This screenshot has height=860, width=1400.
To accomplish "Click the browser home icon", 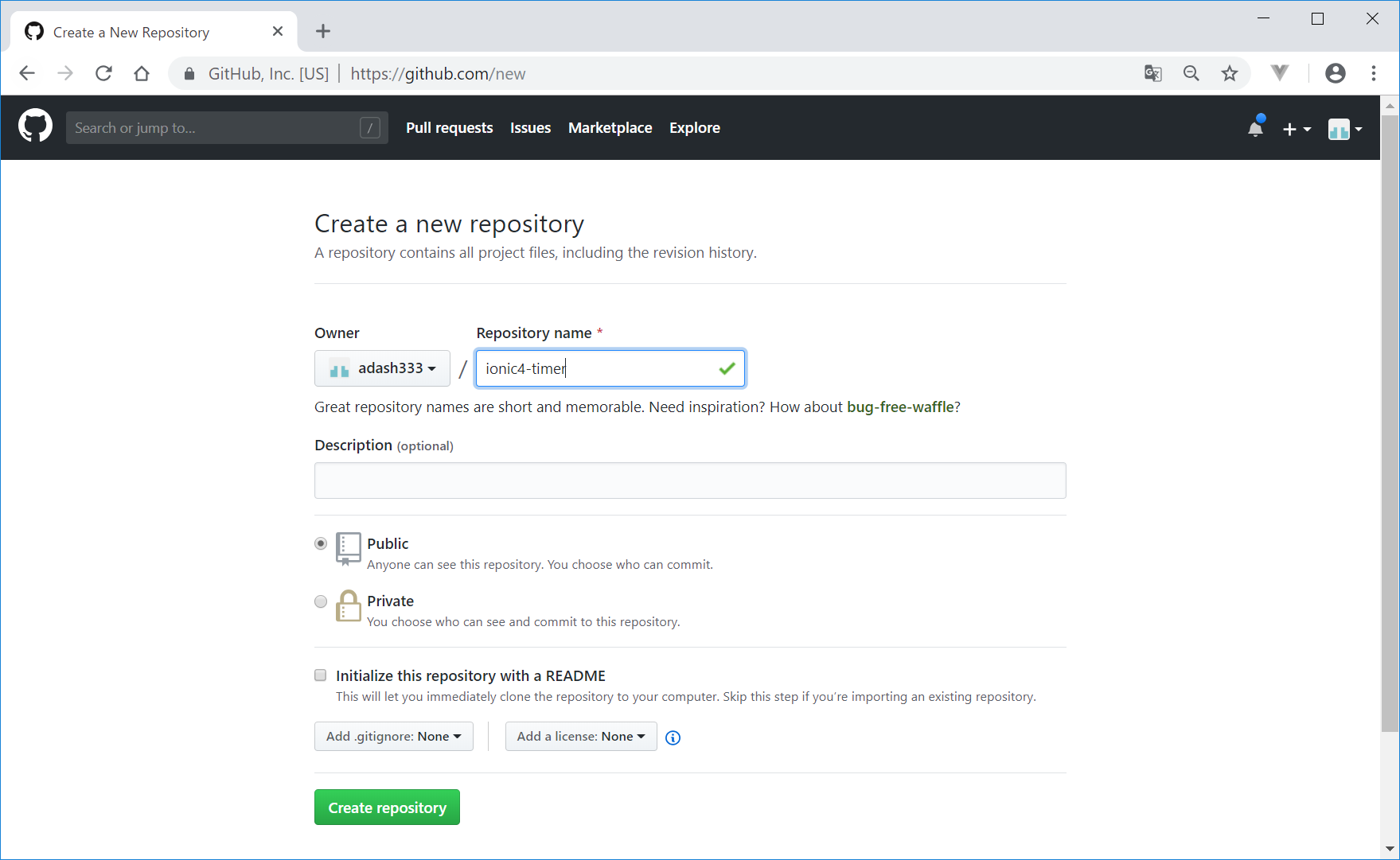I will click(x=142, y=74).
